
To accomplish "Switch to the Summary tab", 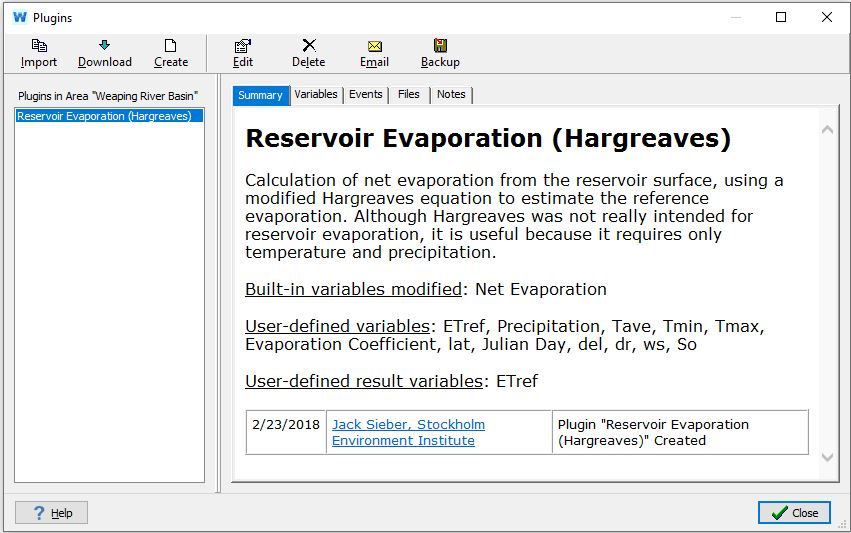I will coord(261,96).
